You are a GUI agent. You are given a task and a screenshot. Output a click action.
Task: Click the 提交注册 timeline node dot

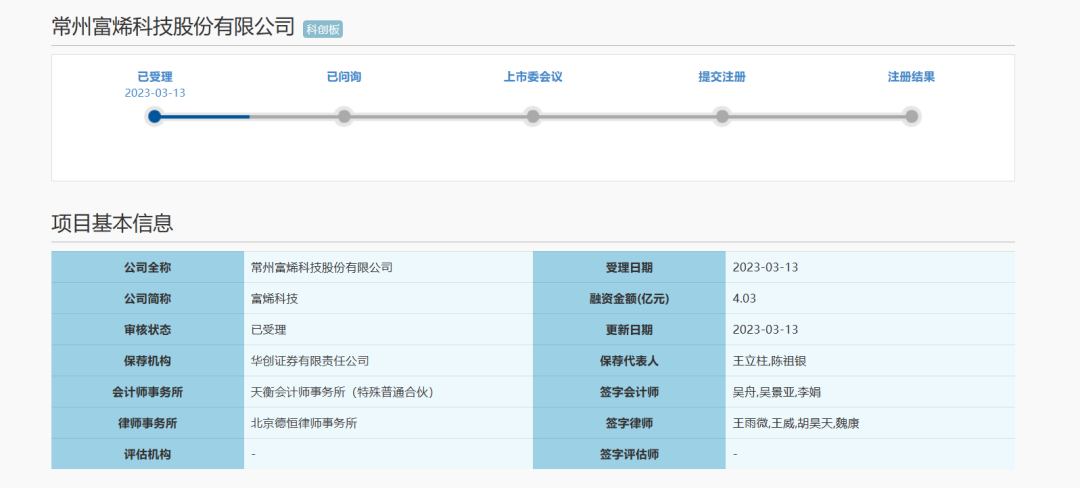point(722,116)
